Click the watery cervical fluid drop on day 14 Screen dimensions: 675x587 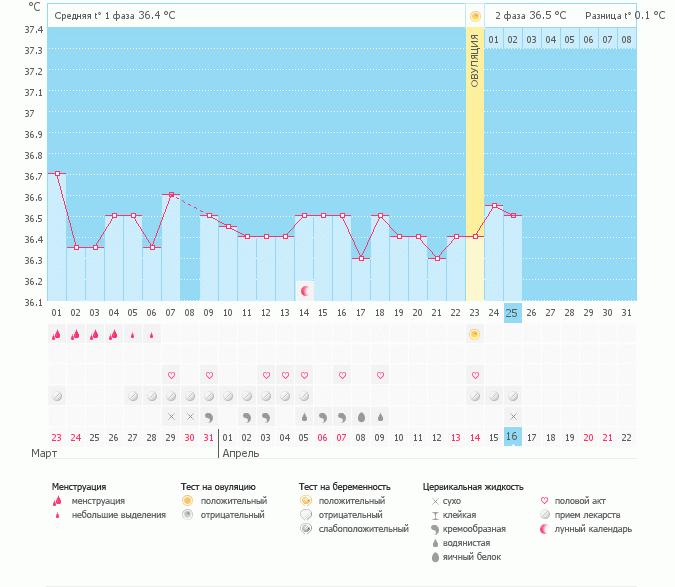coord(304,416)
